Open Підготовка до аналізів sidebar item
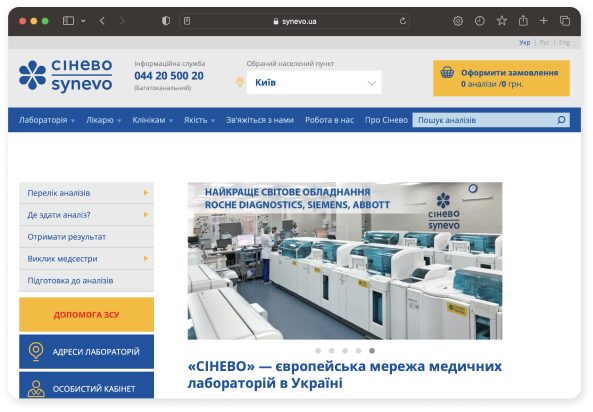593x412 pixels. (x=86, y=281)
